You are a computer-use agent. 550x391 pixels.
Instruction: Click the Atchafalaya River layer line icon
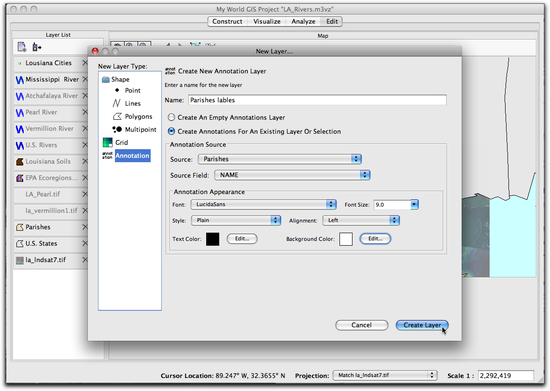click(20, 96)
